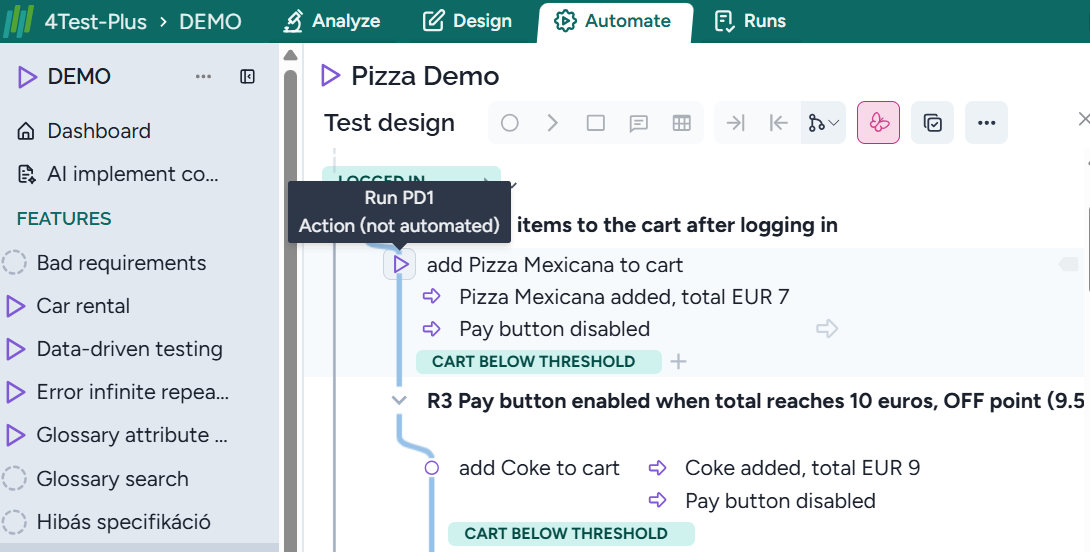Select the Car rental feature
Screen dimensions: 1090x552
click(x=83, y=306)
